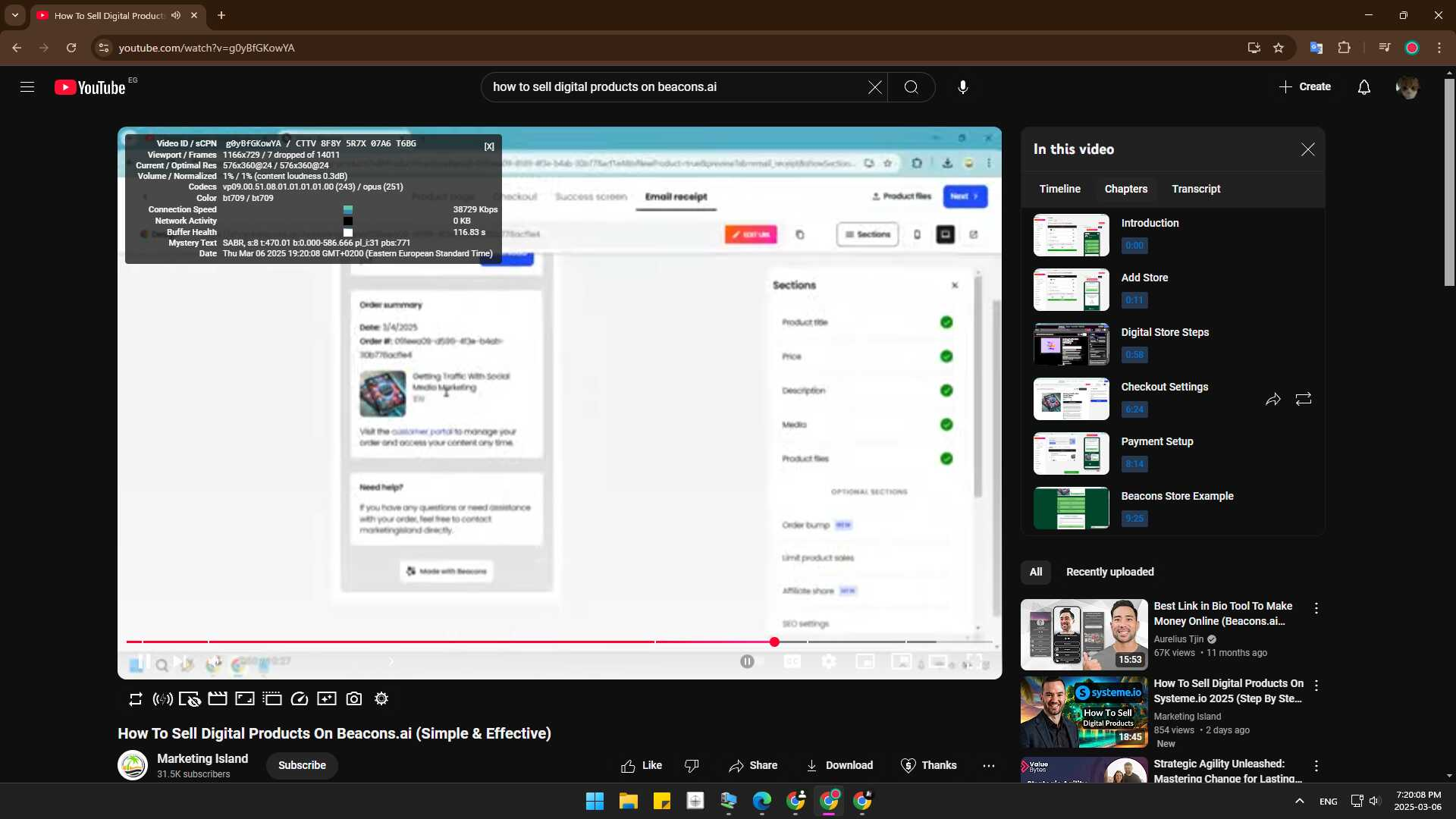The image size is (1456, 819).
Task: Open File Explorer from the taskbar
Action: click(629, 801)
